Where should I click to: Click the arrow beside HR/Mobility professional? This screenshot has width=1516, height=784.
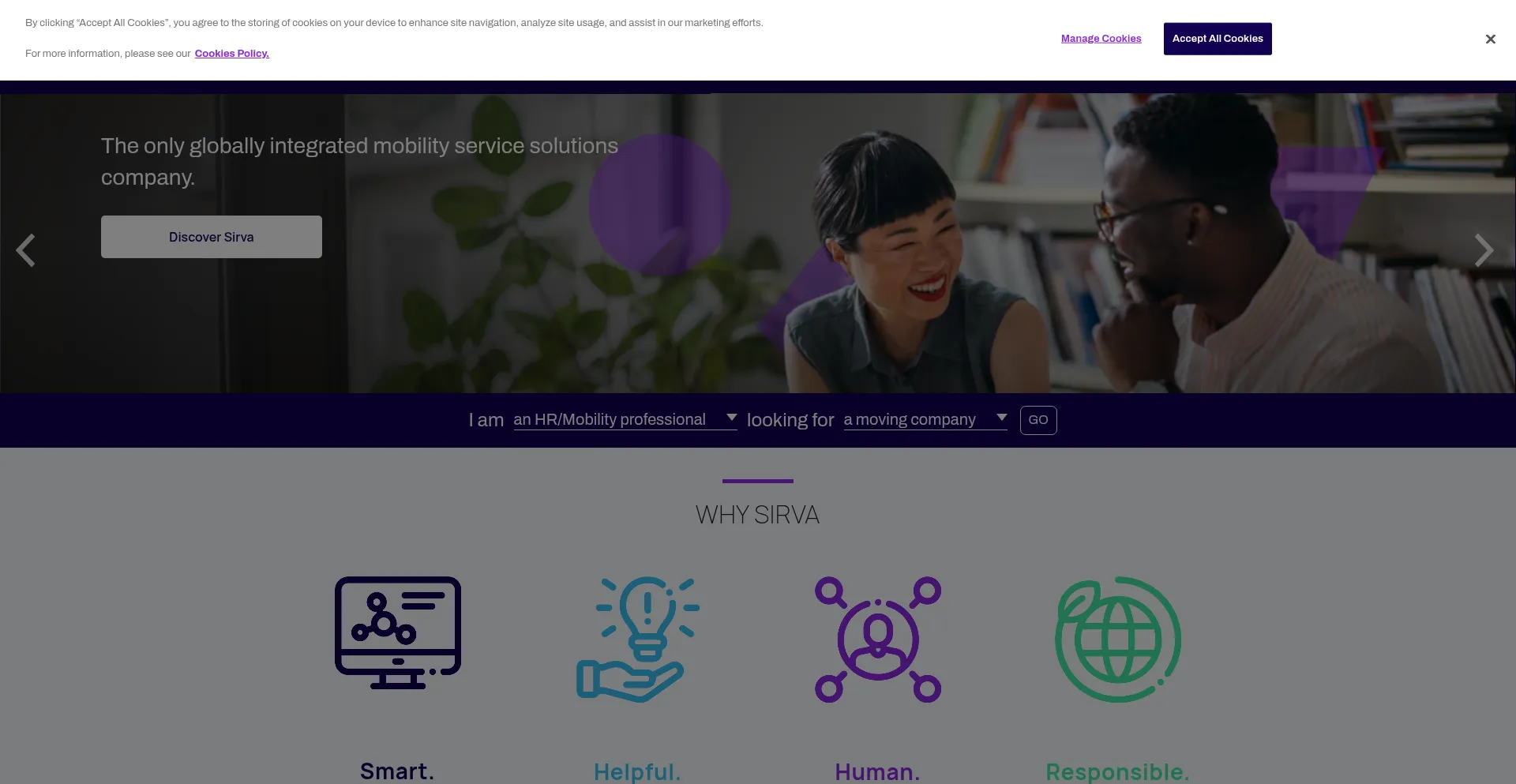tap(731, 417)
